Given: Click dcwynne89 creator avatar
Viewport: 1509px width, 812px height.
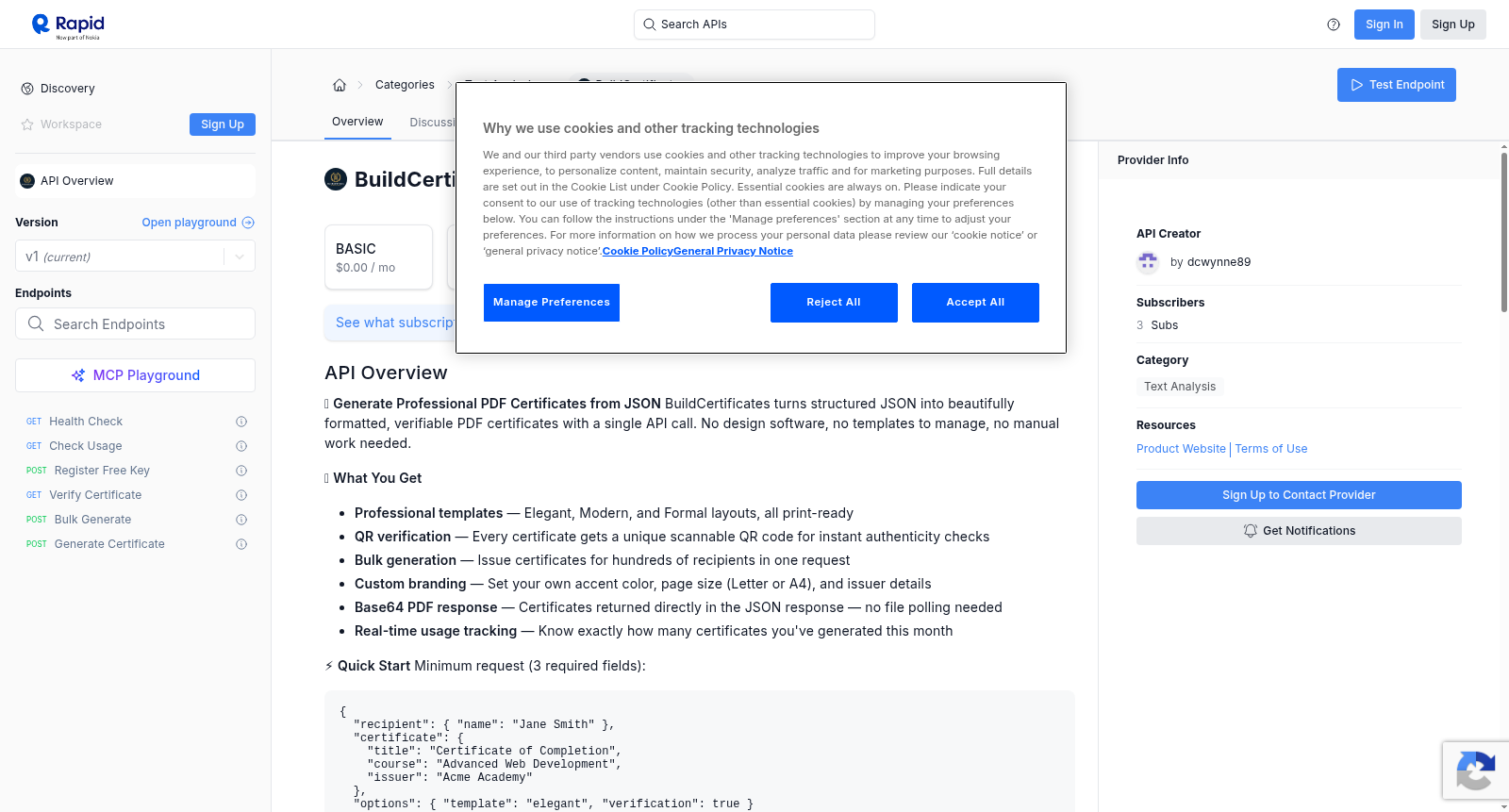Looking at the screenshot, I should pos(1148,262).
